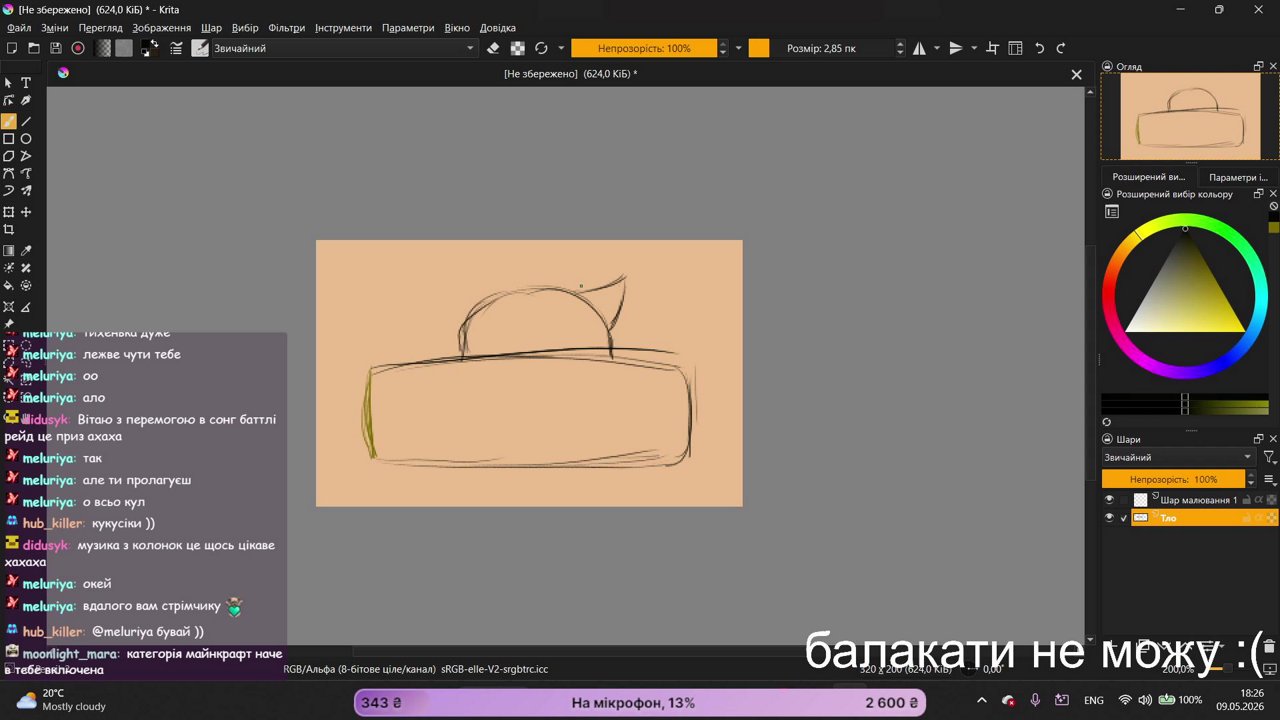The width and height of the screenshot is (1280, 720).
Task: Select the Ellipse shape tool
Action: [x=26, y=139]
